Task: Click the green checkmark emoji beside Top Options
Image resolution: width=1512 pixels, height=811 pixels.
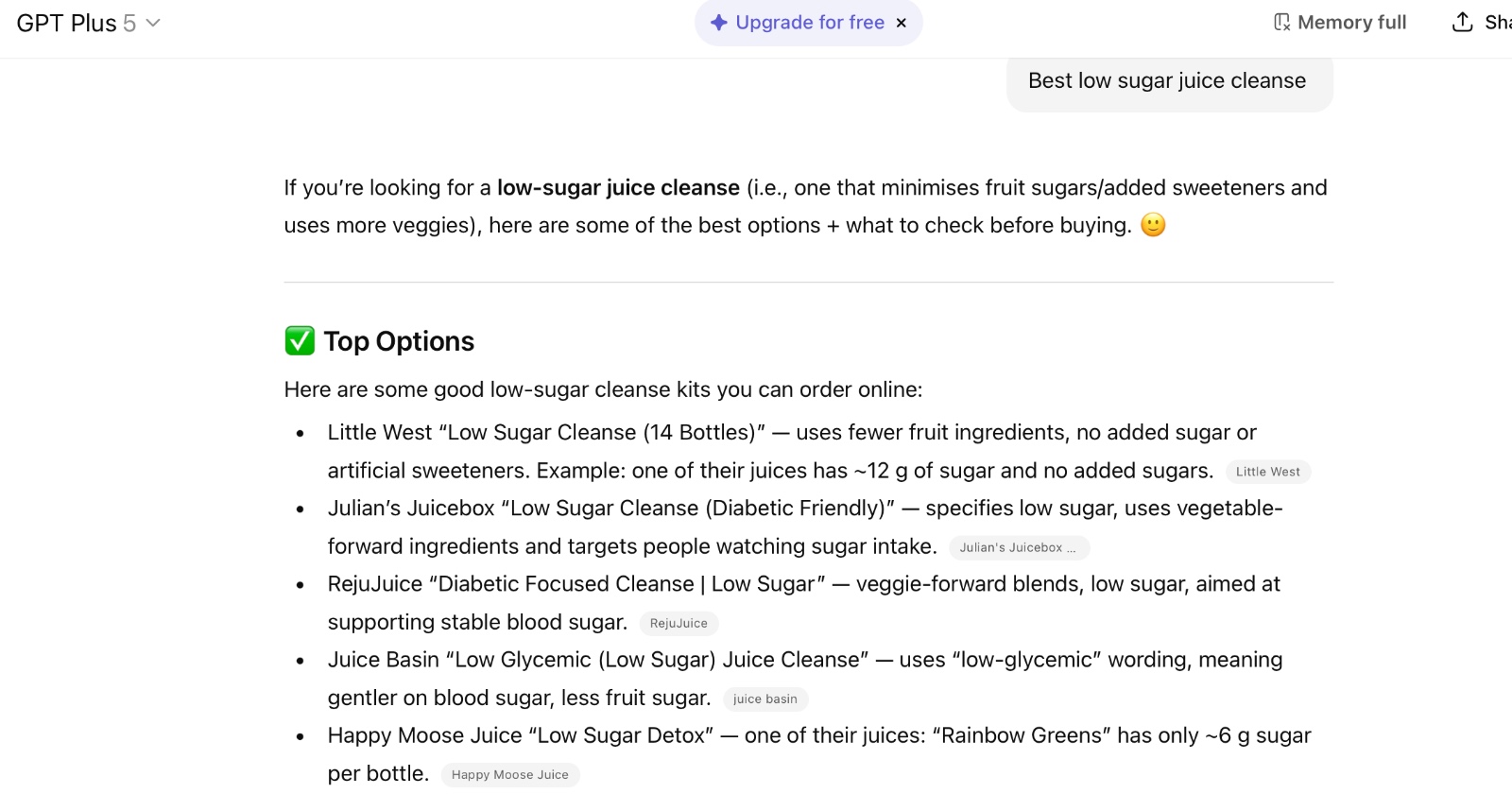Action: click(300, 341)
